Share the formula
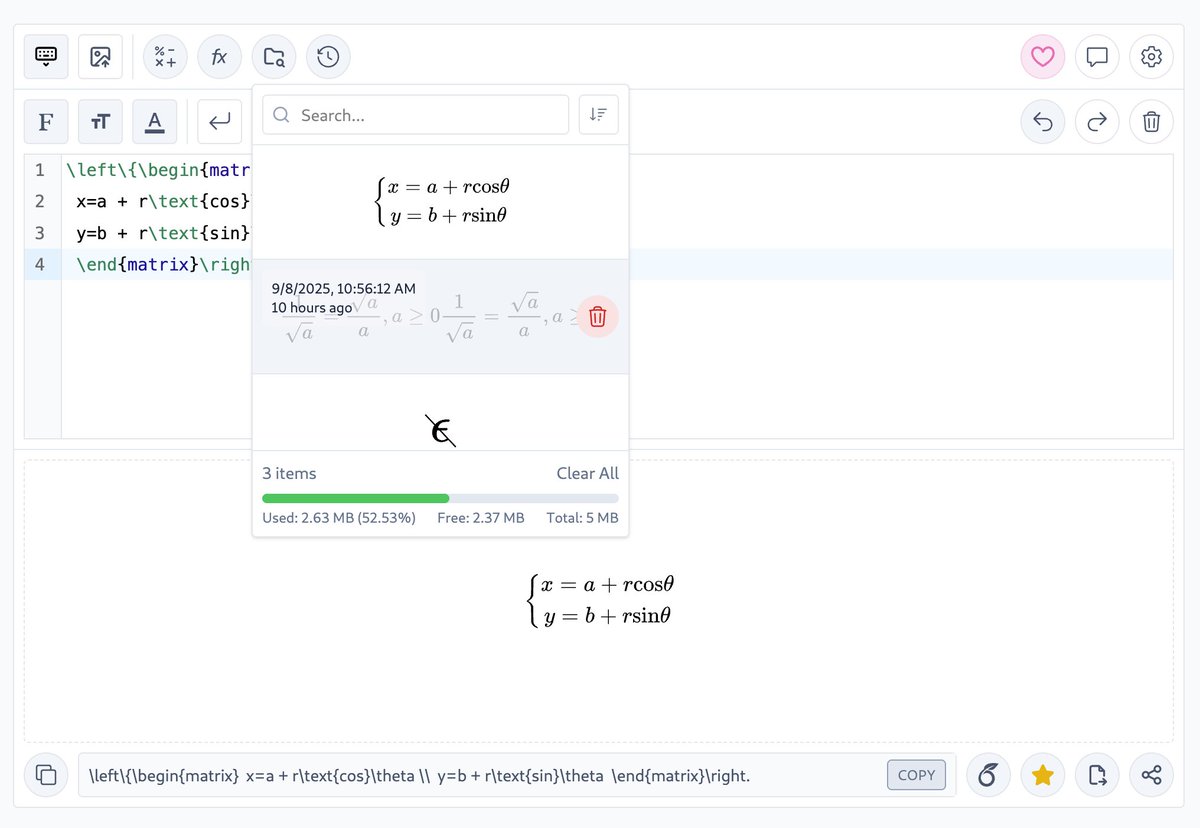Viewport: 1200px width, 828px height. [1151, 775]
